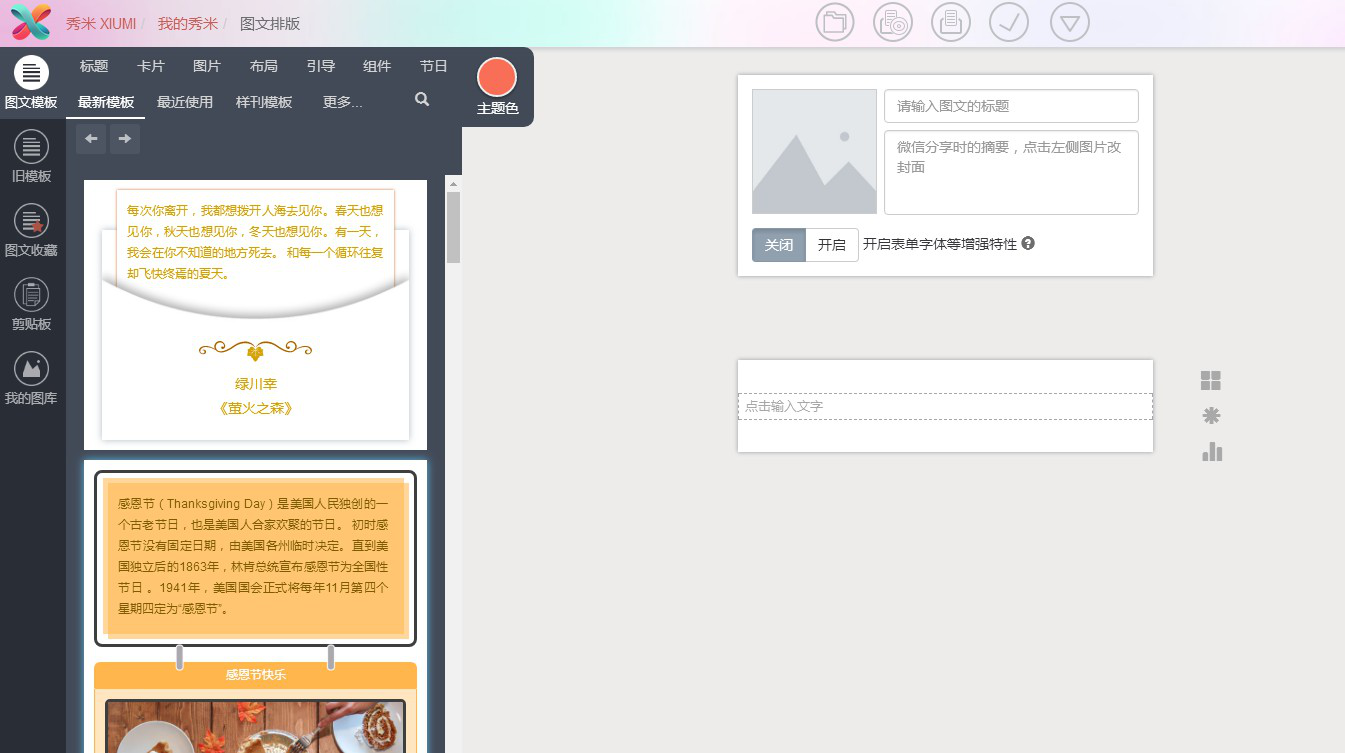This screenshot has width=1345, height=753.
Task: Click the WeChat share summary text area
Action: pyautogui.click(x=1011, y=172)
